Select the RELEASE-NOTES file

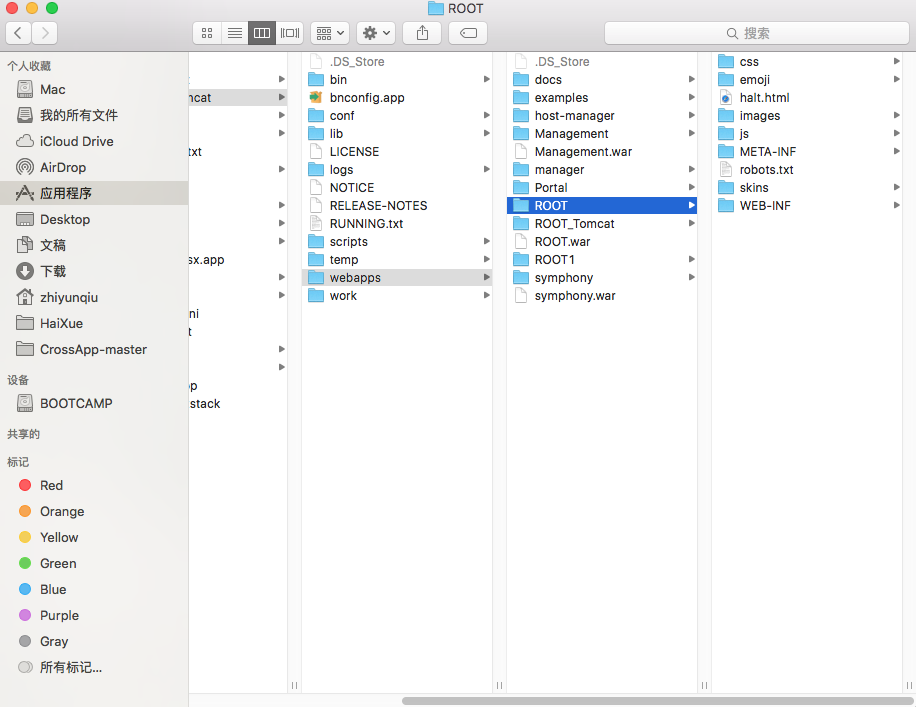click(x=397, y=206)
